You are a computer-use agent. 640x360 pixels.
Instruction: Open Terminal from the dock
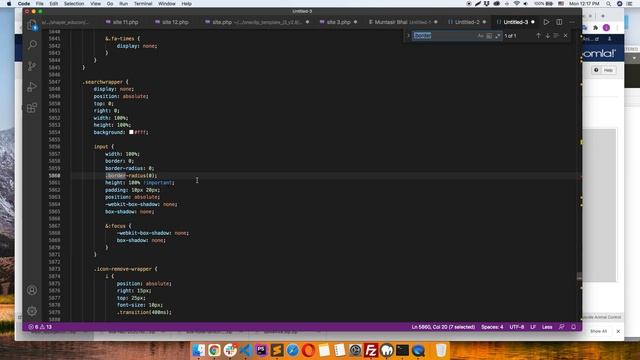[402, 350]
